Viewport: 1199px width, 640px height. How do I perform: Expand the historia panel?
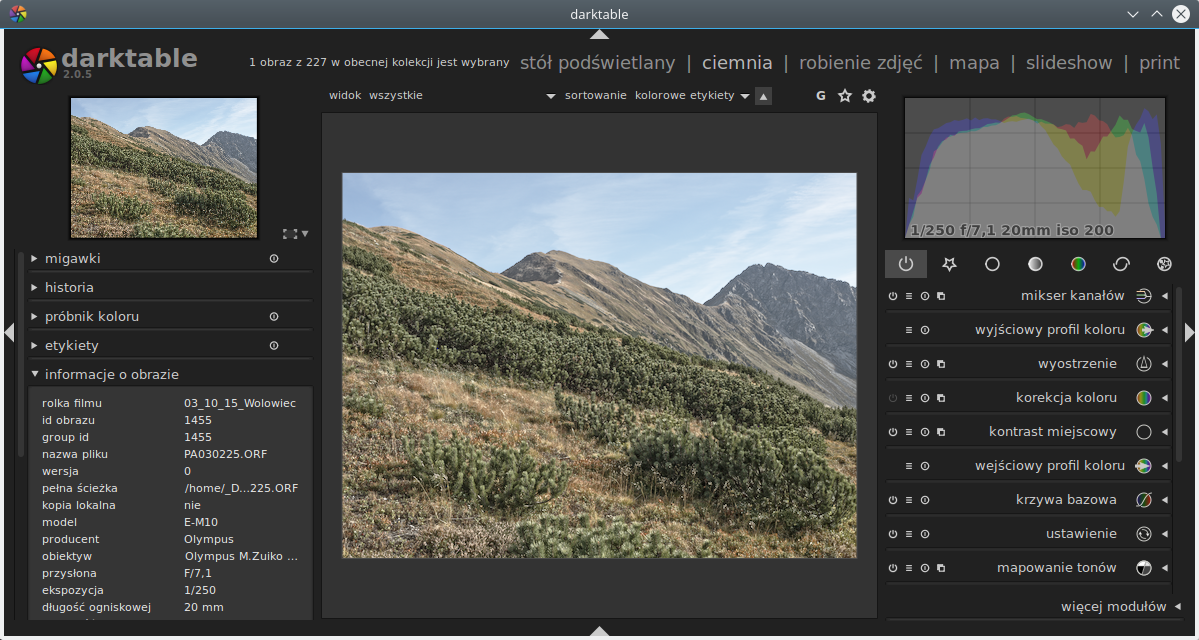click(34, 288)
